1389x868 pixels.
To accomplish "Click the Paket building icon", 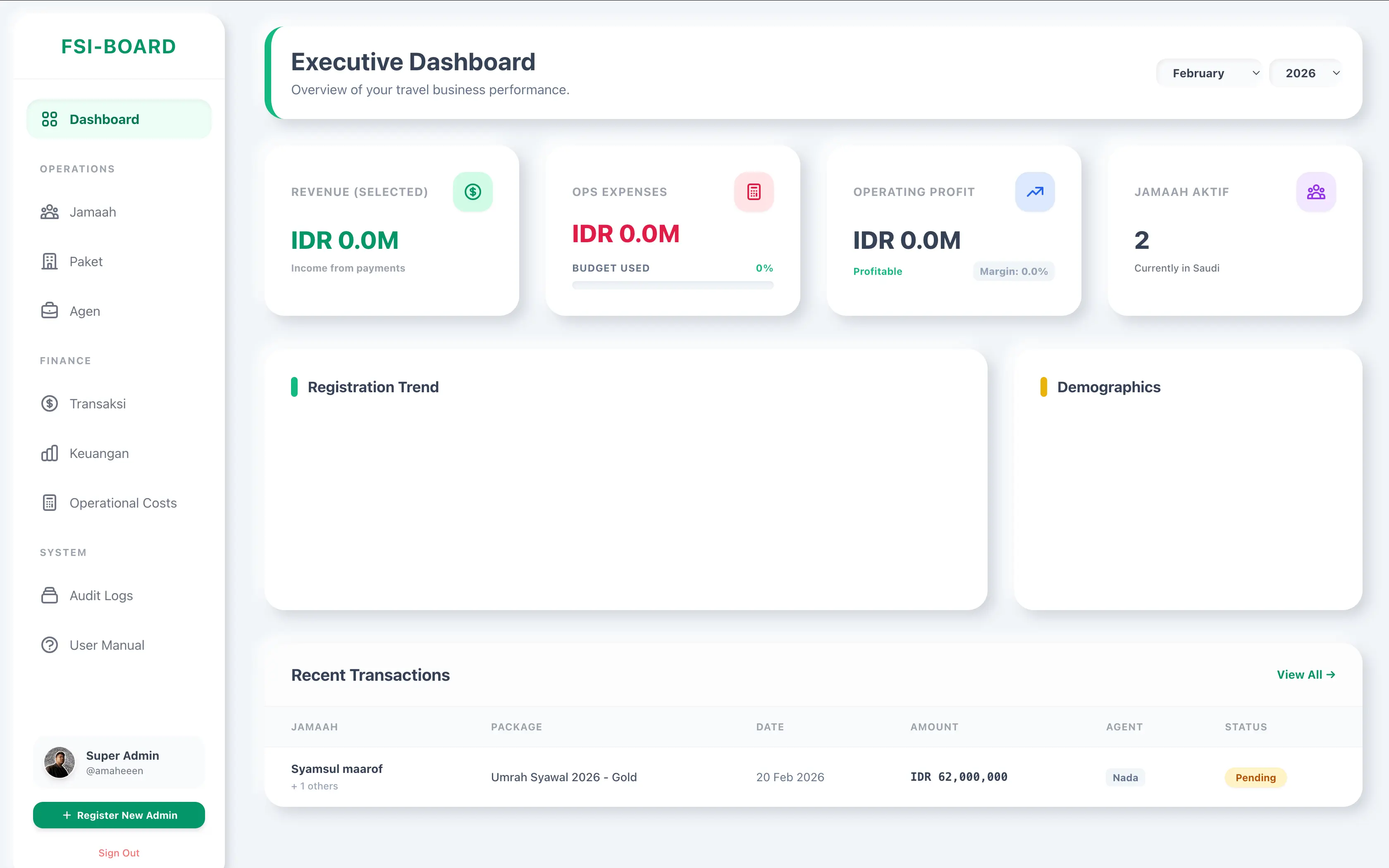I will [x=49, y=262].
